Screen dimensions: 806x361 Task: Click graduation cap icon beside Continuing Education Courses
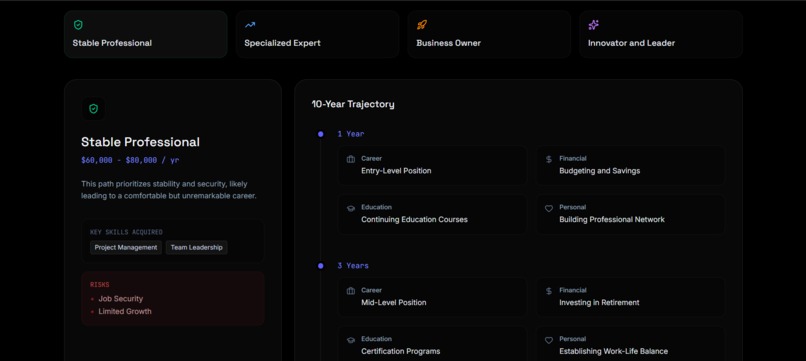[x=351, y=208]
